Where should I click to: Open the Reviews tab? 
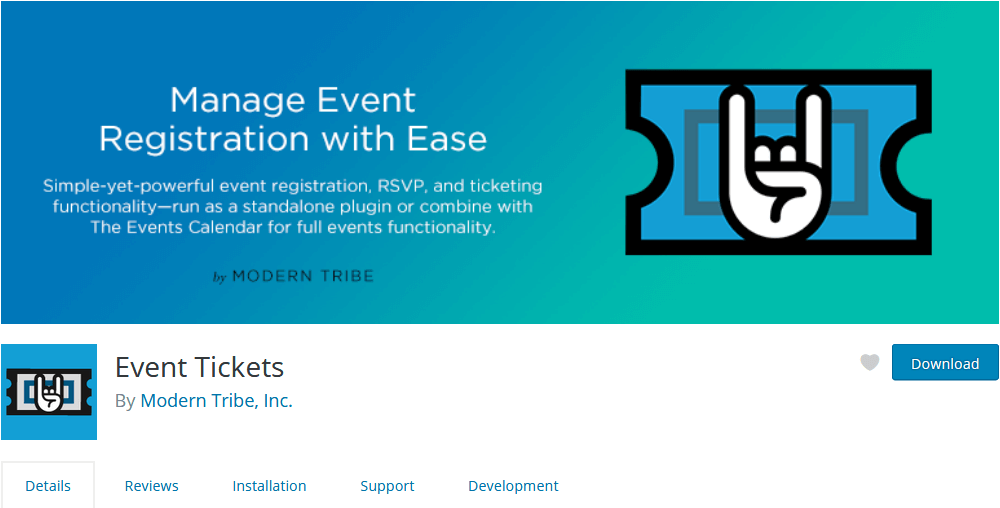click(151, 486)
